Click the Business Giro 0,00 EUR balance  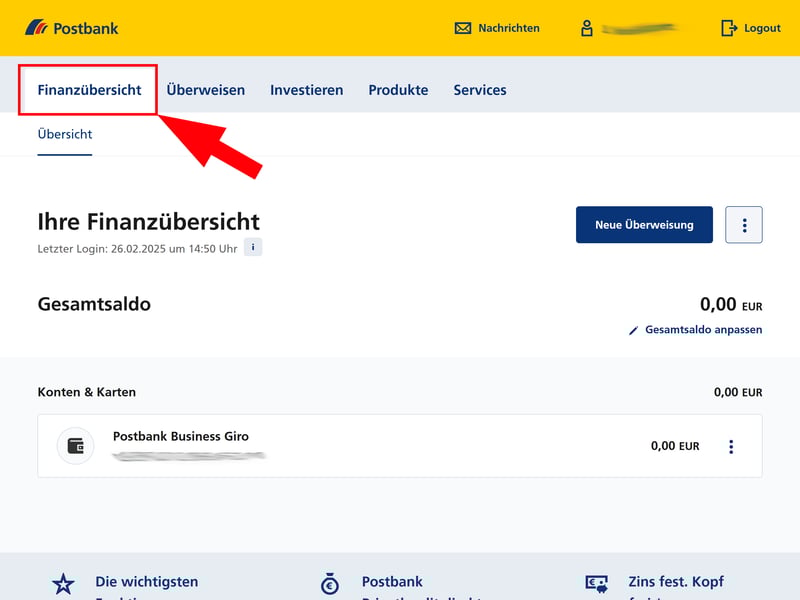coord(675,446)
